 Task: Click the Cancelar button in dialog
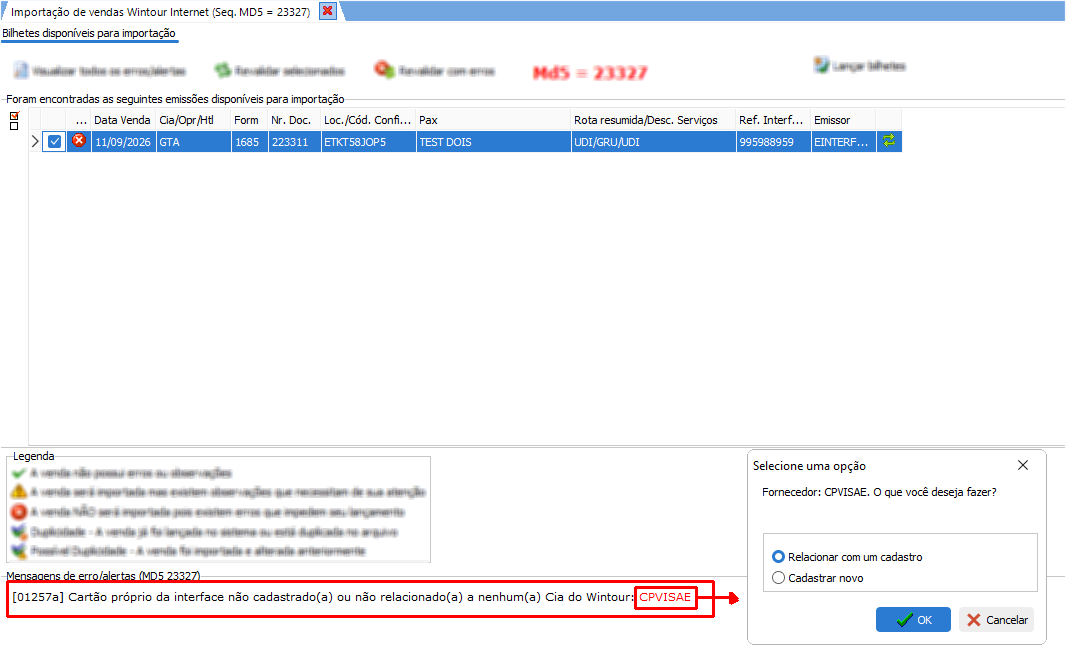(997, 619)
